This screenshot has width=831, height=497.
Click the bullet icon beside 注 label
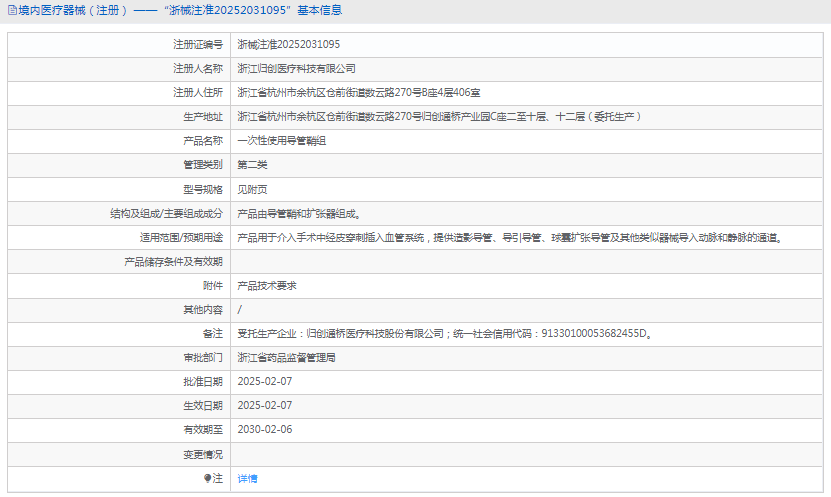coord(207,478)
